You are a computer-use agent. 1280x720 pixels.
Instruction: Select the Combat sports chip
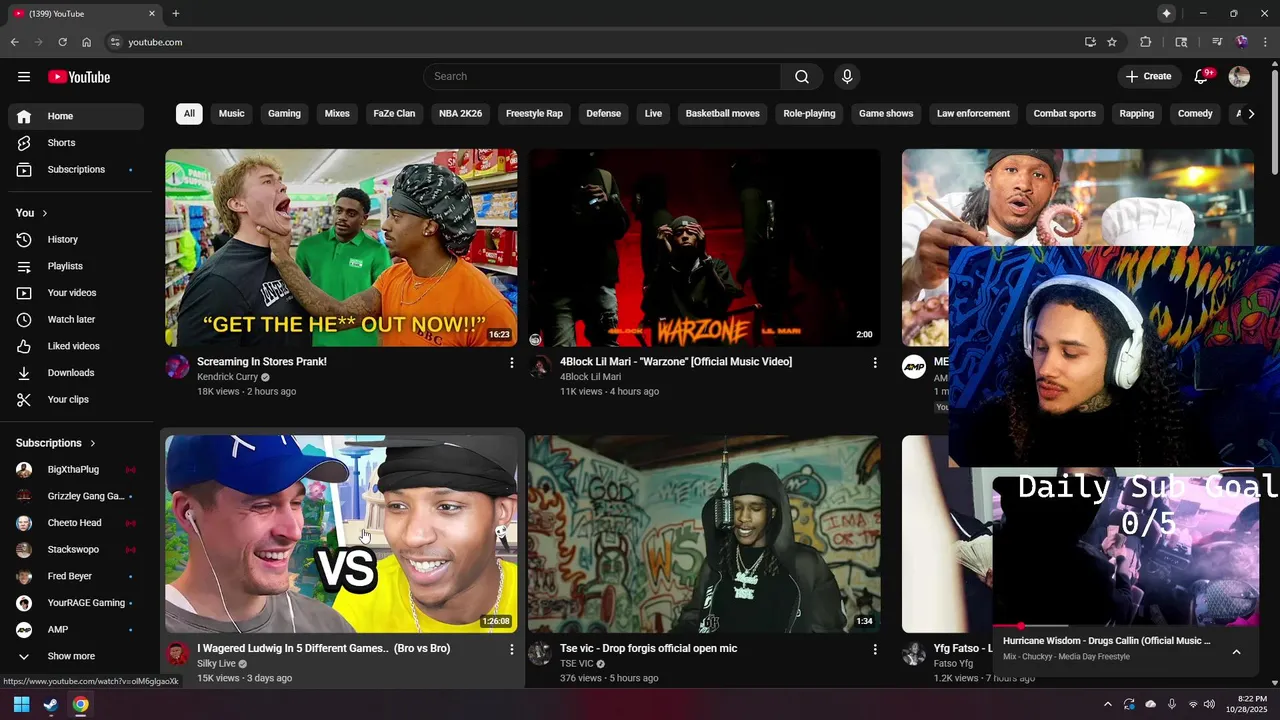1065,114
